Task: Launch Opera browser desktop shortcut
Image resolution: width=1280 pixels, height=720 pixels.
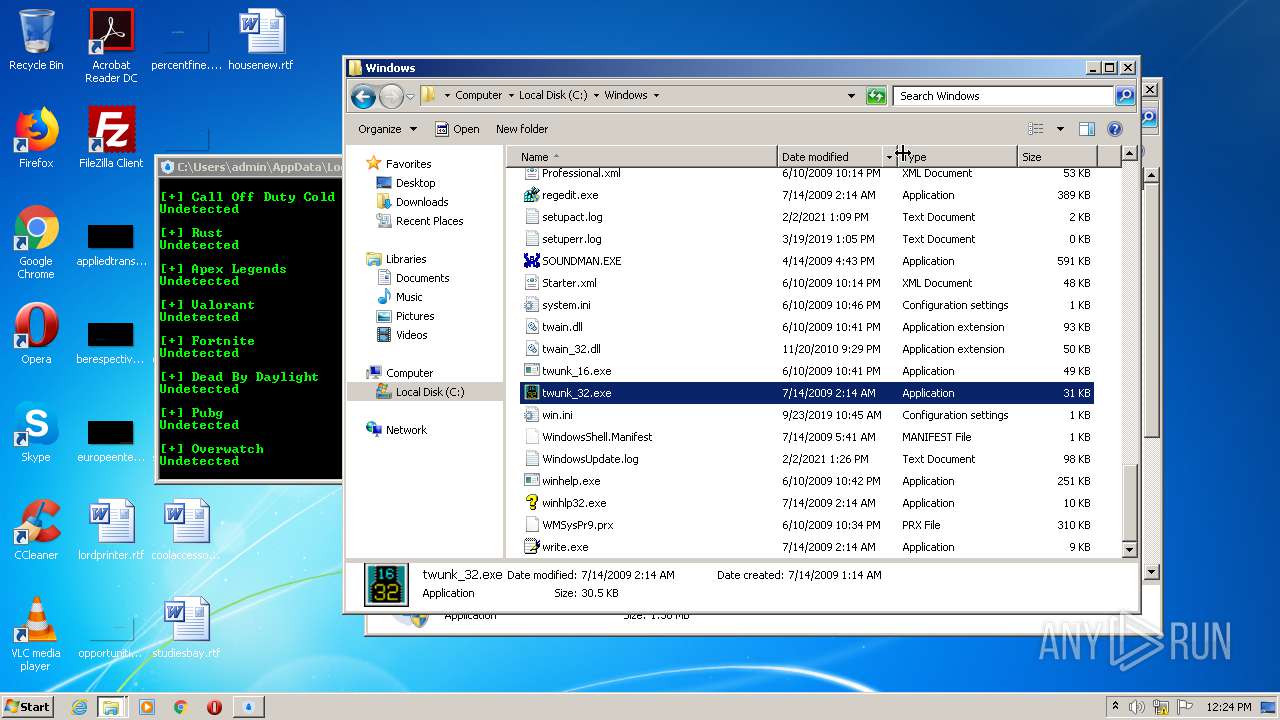Action: tap(36, 334)
